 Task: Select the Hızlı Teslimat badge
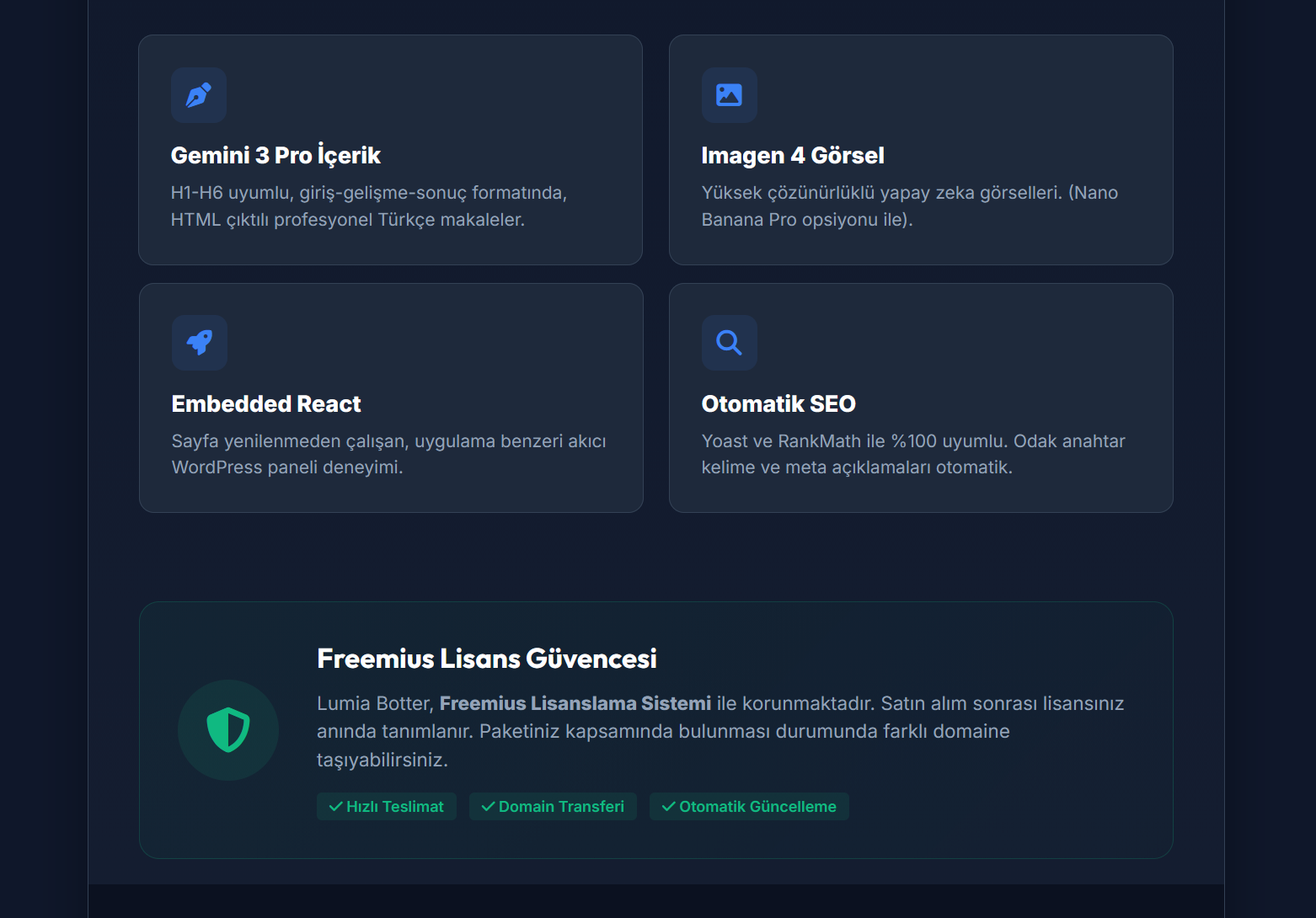pyautogui.click(x=387, y=806)
